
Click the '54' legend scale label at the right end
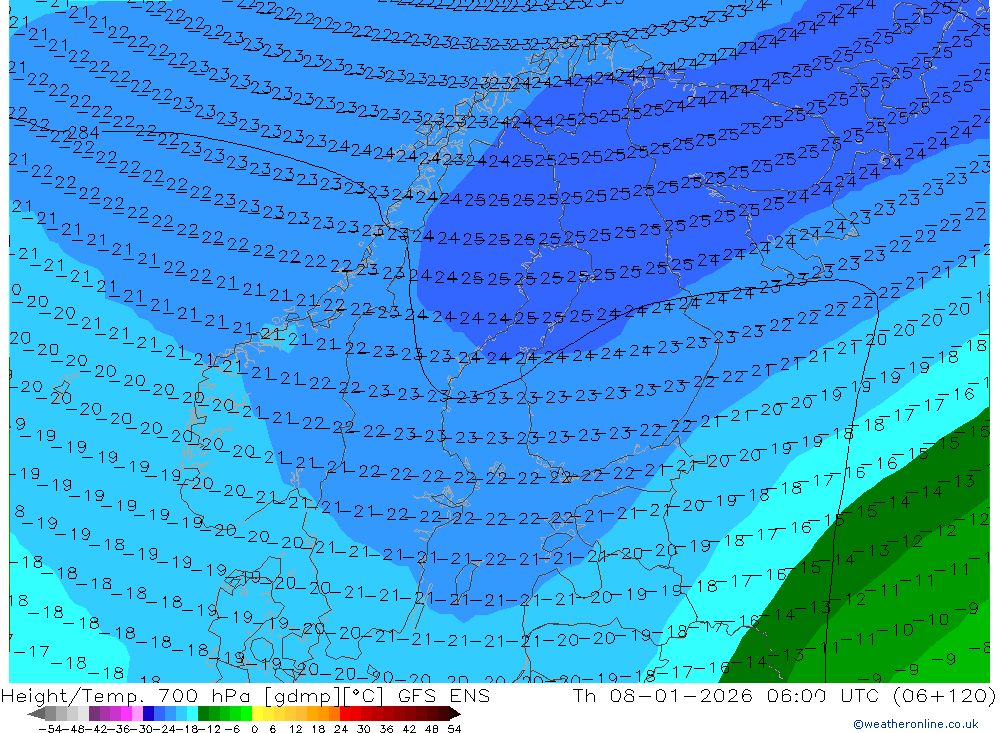point(454,729)
